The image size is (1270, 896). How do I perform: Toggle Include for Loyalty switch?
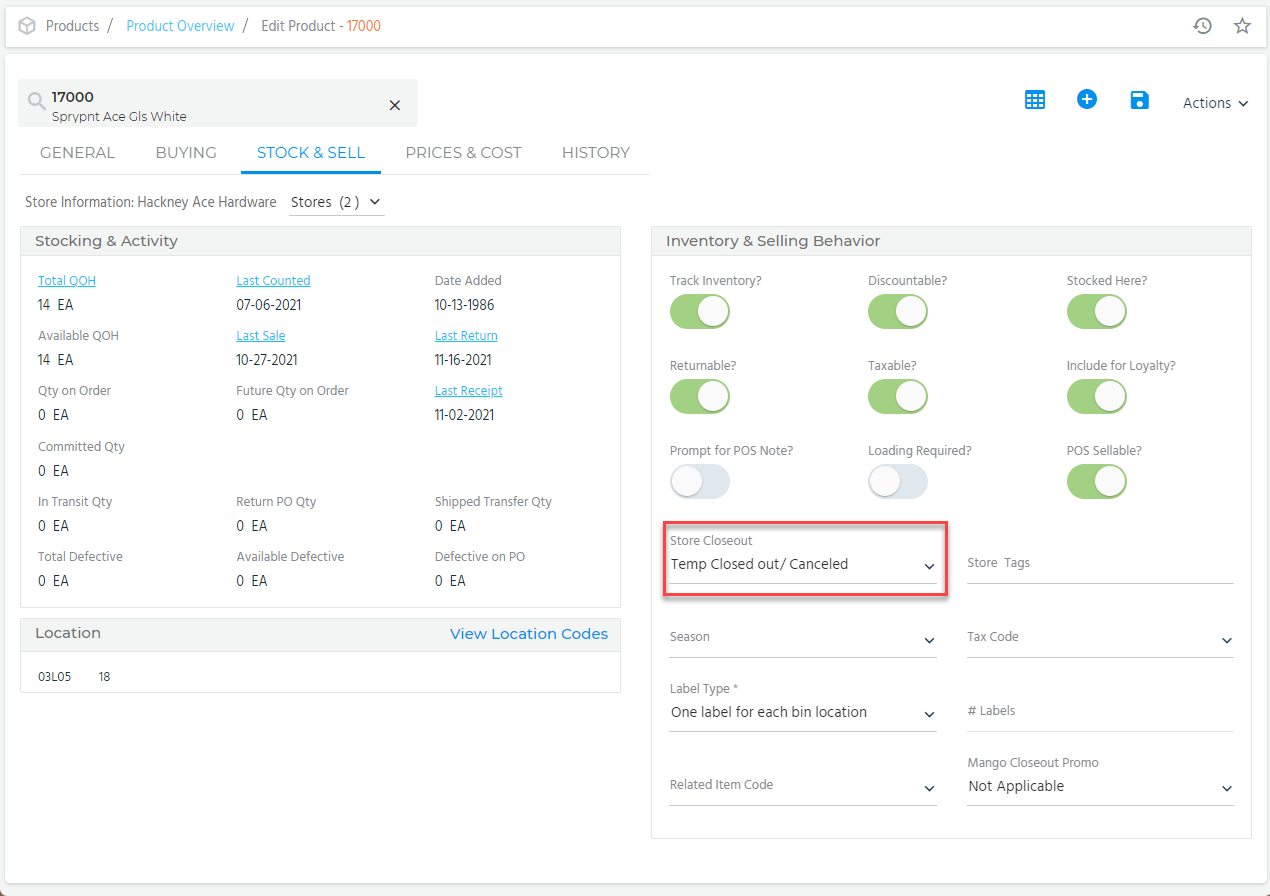(x=1097, y=397)
